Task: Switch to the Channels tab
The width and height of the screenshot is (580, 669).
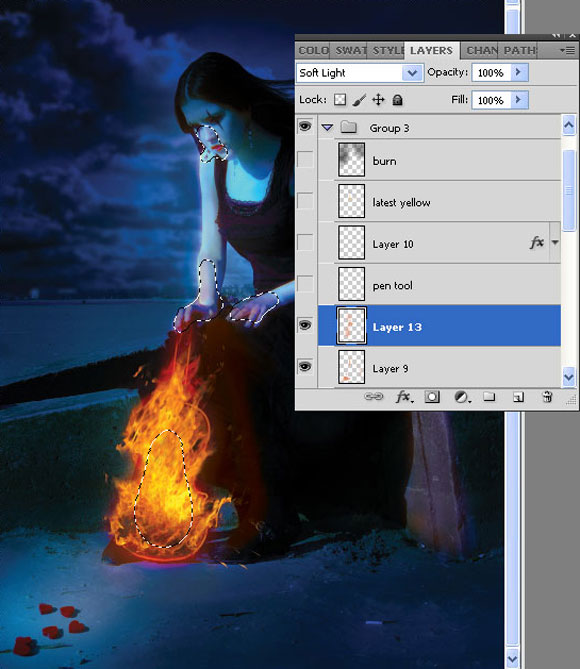Action: coord(482,50)
